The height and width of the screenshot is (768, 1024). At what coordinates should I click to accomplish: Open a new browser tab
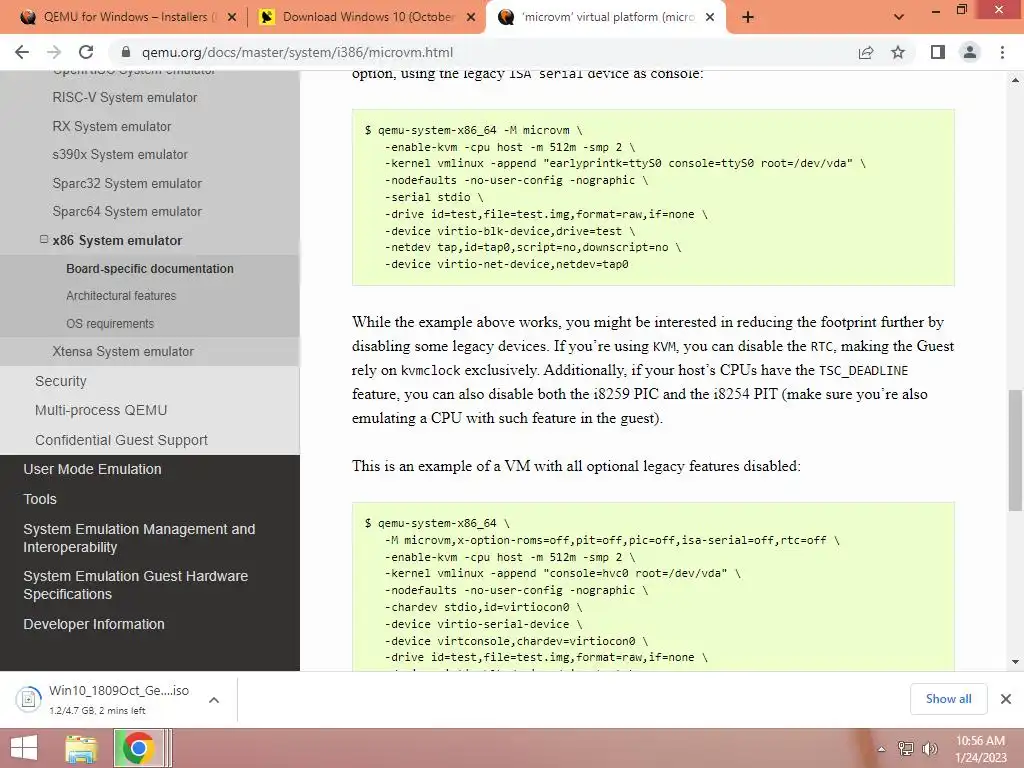pos(748,17)
